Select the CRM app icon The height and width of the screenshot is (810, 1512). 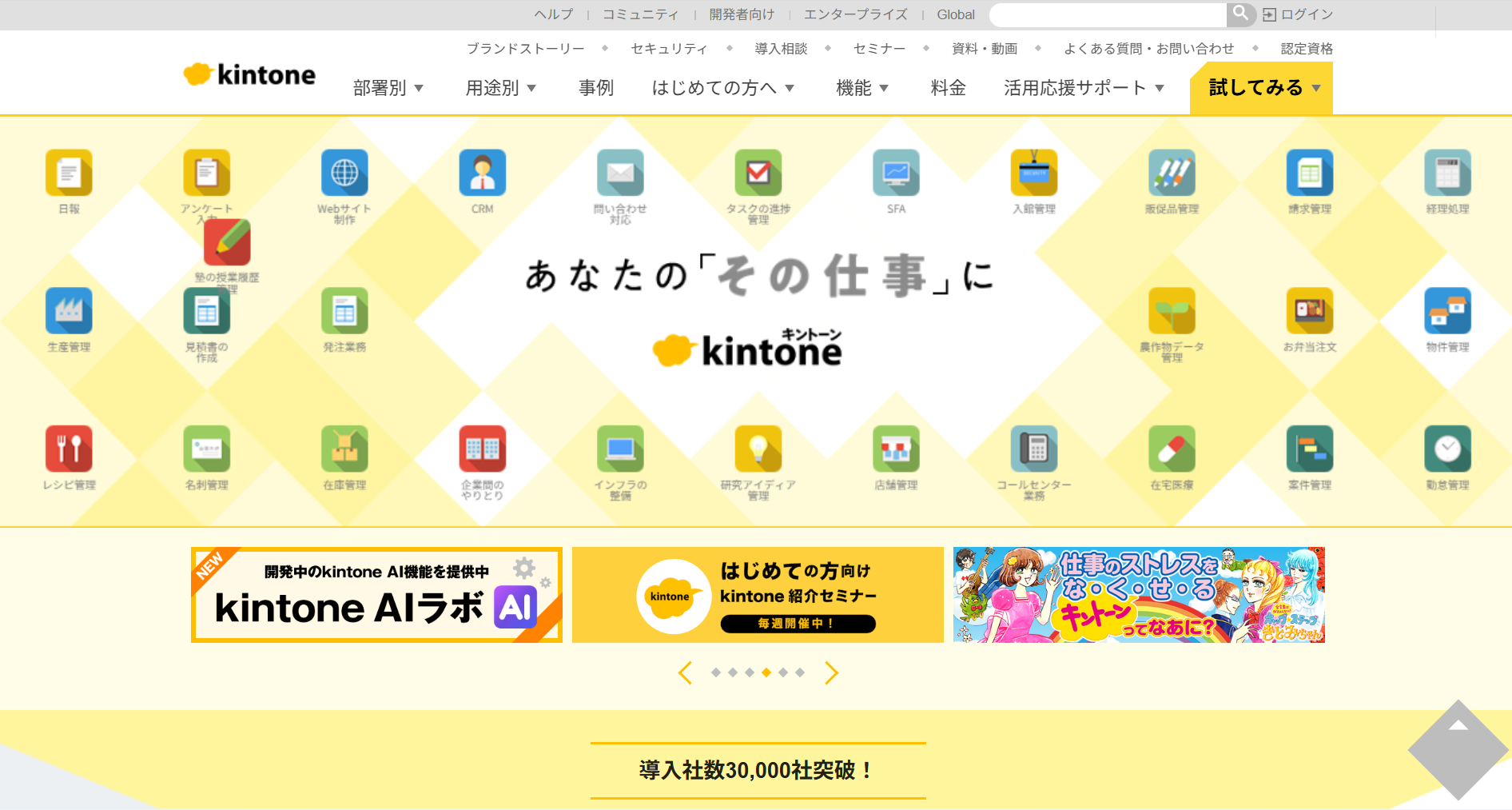(x=482, y=173)
